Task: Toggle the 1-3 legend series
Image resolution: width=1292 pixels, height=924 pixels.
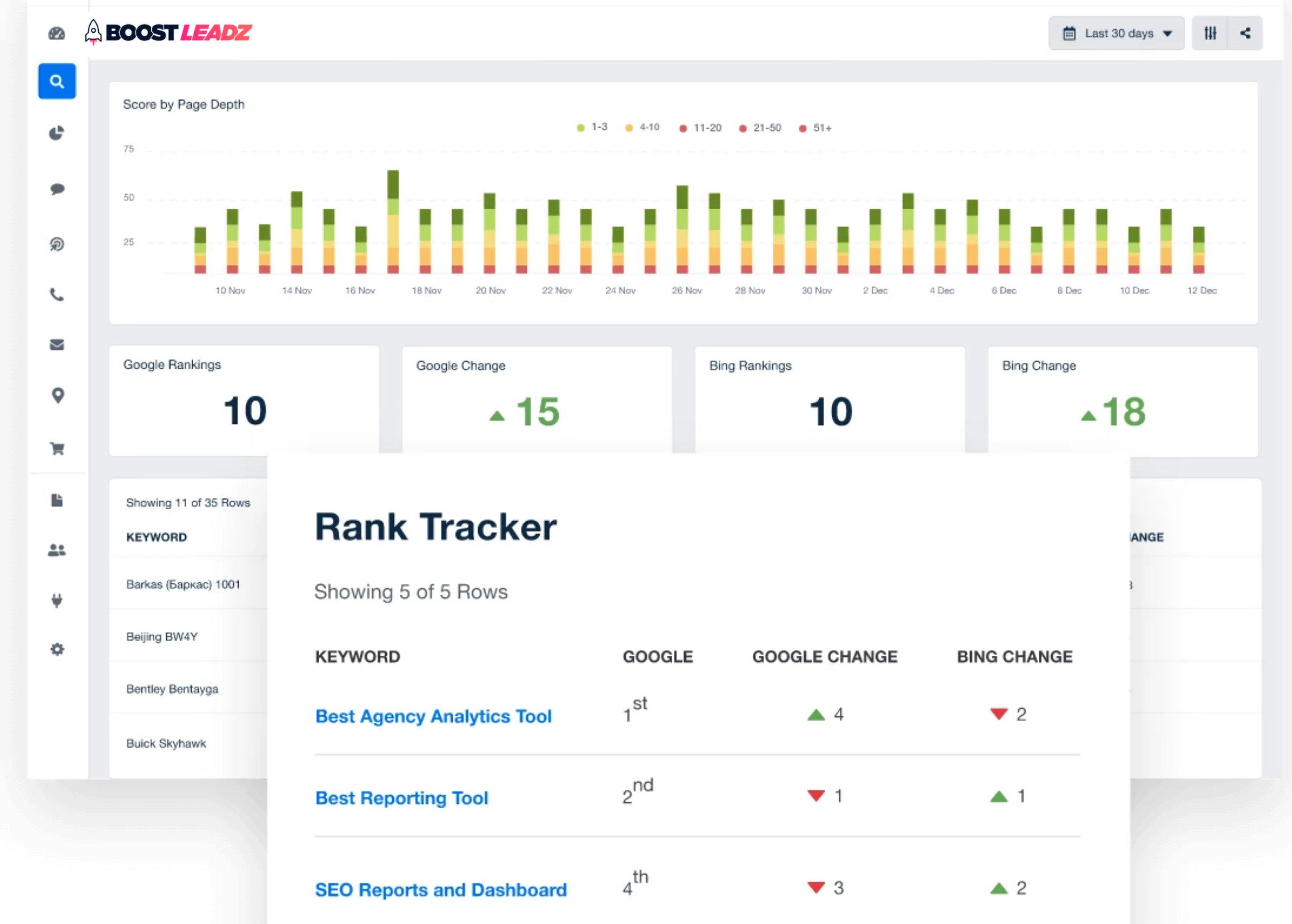Action: click(x=592, y=128)
